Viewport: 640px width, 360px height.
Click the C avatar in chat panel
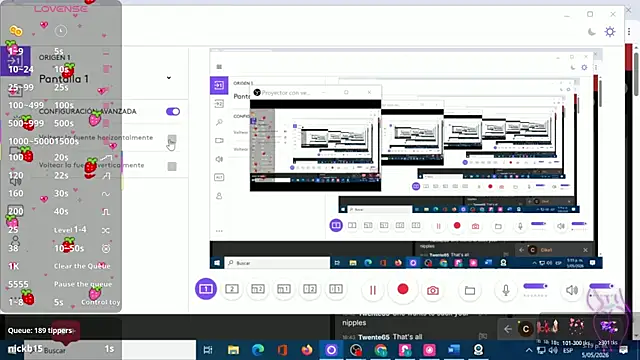click(526, 329)
